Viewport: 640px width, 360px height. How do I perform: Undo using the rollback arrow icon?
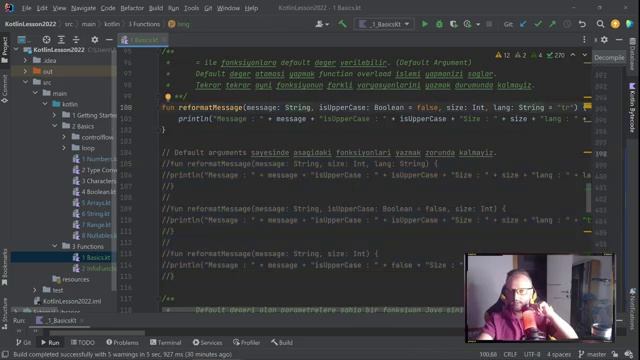pyautogui.click(x=582, y=24)
